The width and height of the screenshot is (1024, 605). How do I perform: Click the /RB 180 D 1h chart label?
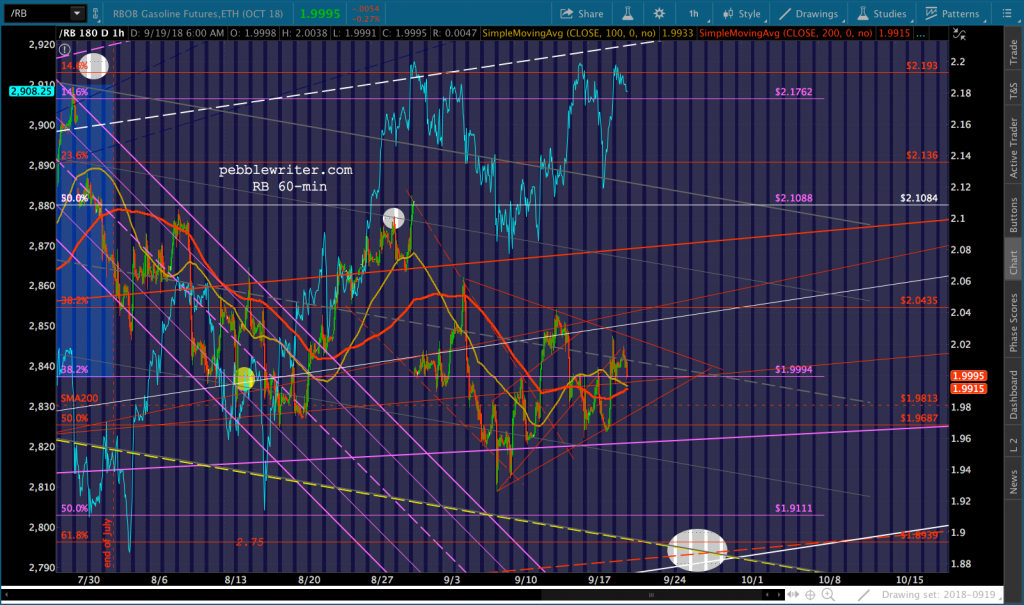(91, 33)
